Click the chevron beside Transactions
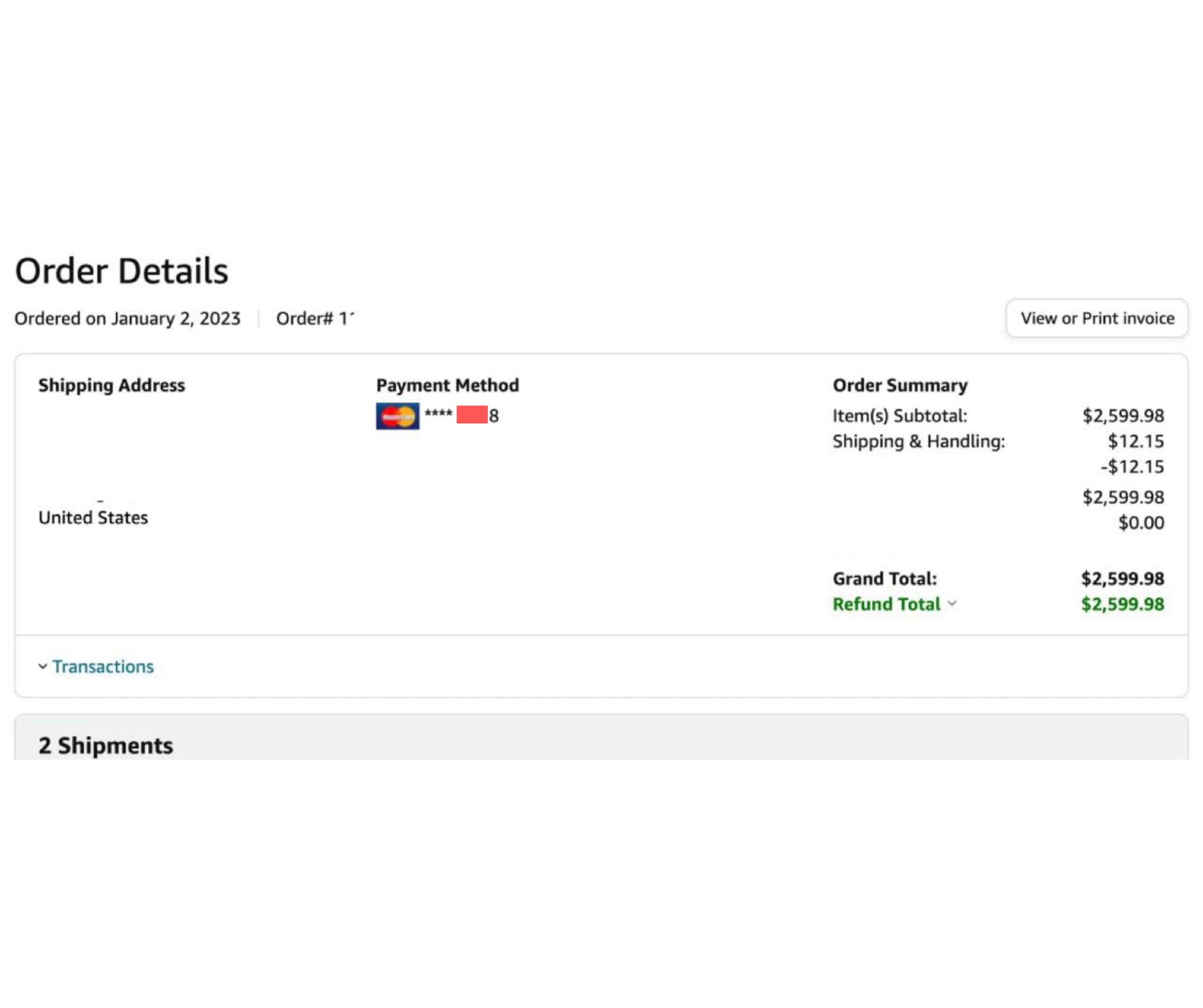1203x1008 pixels. [42, 667]
